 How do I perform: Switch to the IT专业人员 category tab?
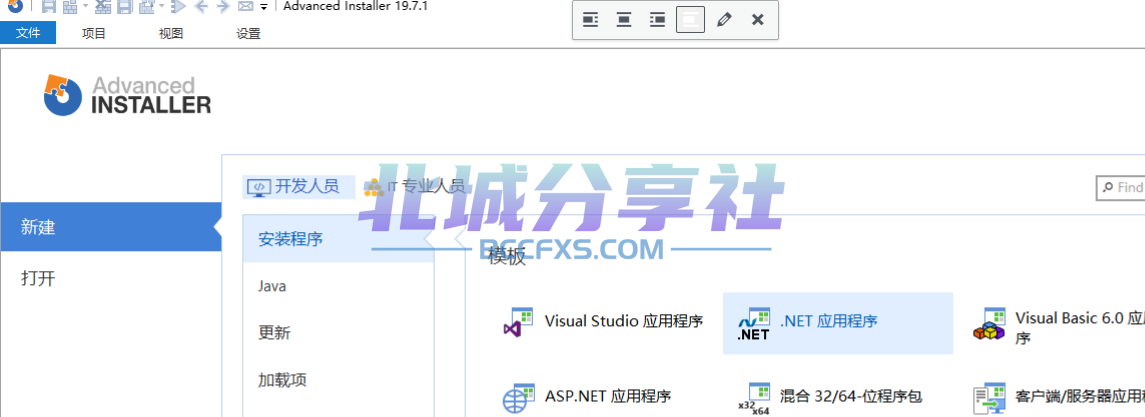point(415,187)
